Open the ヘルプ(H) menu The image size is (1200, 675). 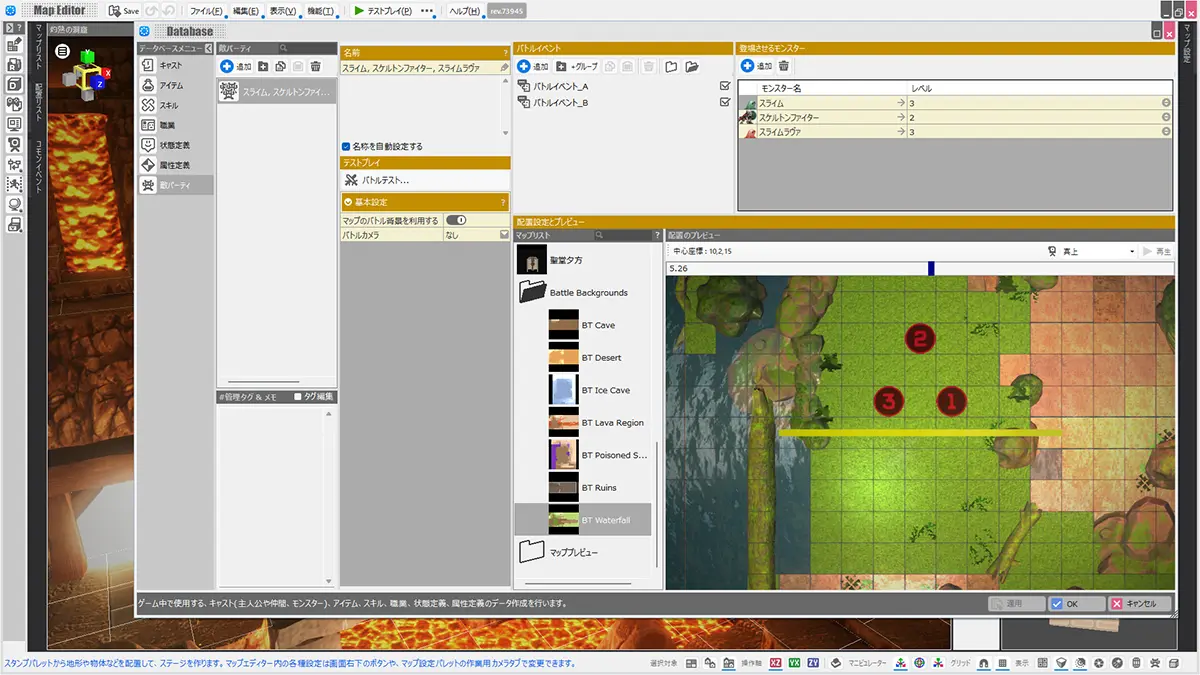point(464,11)
